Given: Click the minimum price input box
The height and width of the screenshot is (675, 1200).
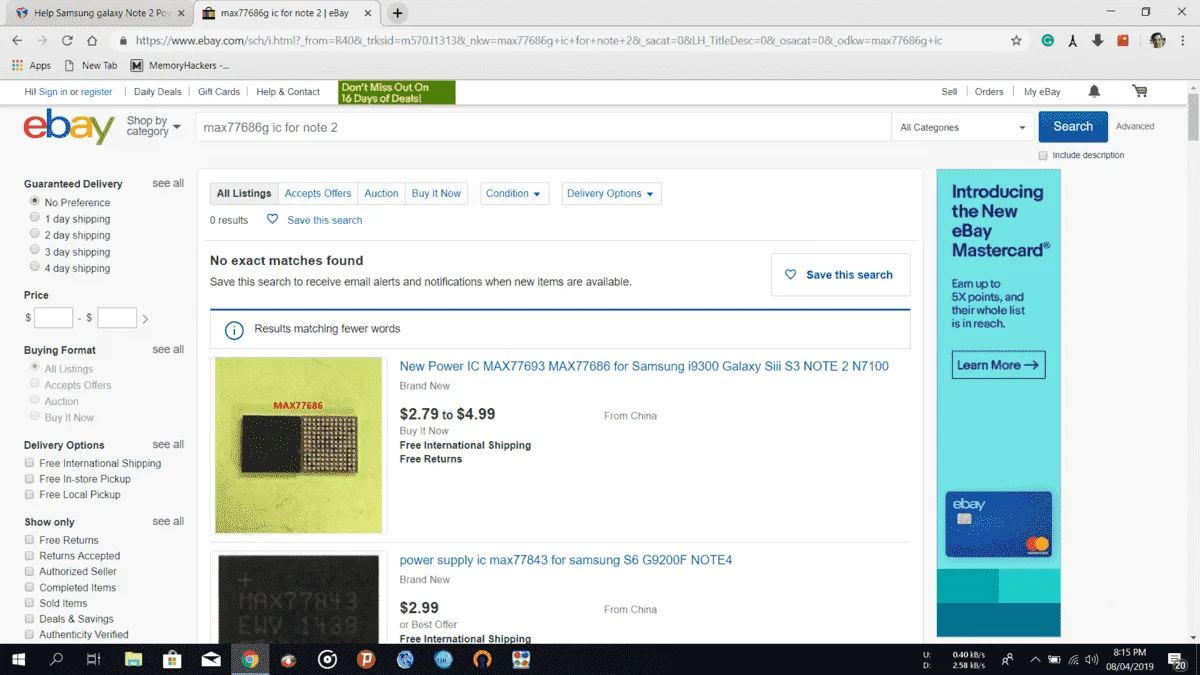Looking at the screenshot, I should [54, 318].
